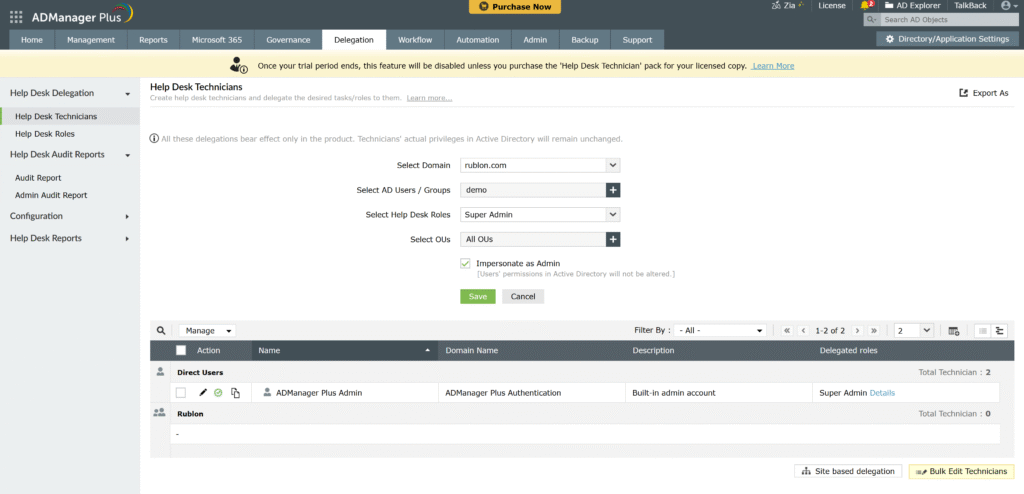Open the apps grid launcher icon

(16, 16)
